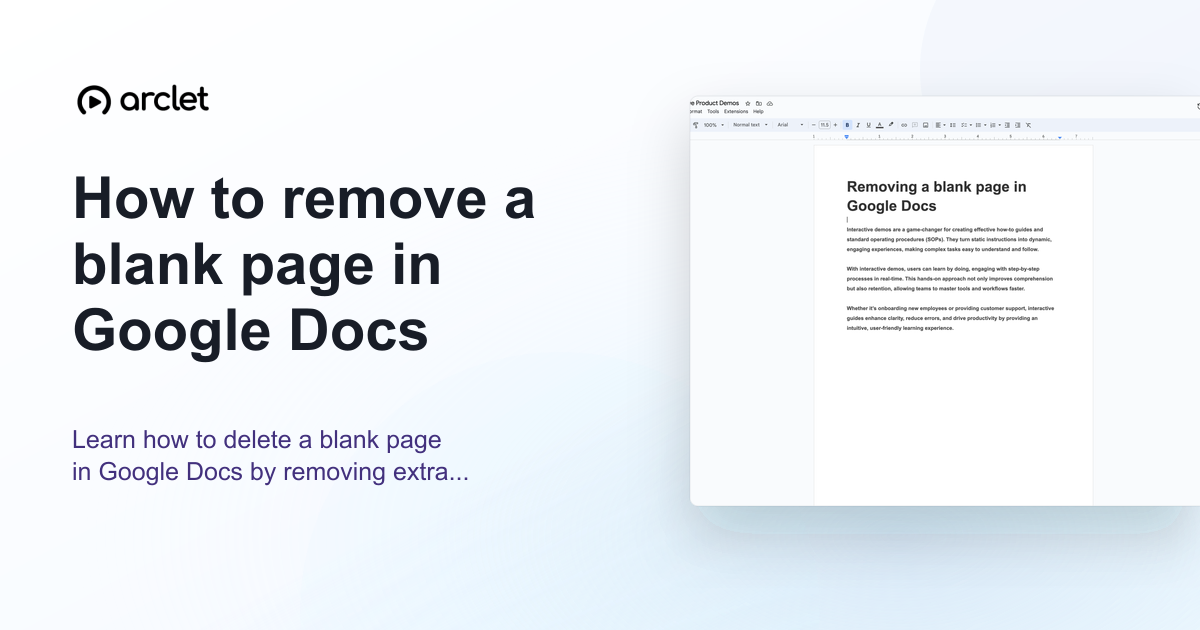Image resolution: width=1200 pixels, height=630 pixels.
Task: Click the paragraph starting 'Whether it's onboarding'
Action: [x=950, y=318]
